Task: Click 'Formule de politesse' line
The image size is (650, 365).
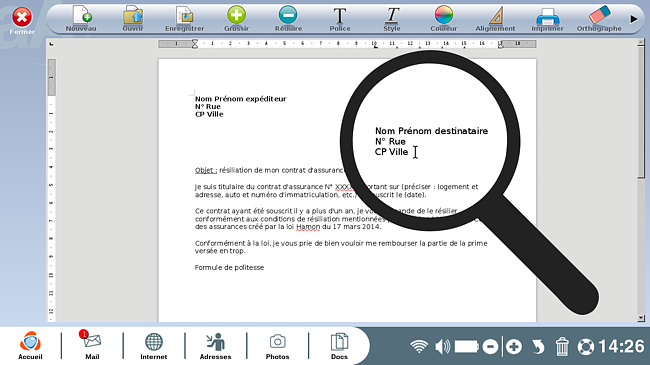Action: [x=229, y=268]
